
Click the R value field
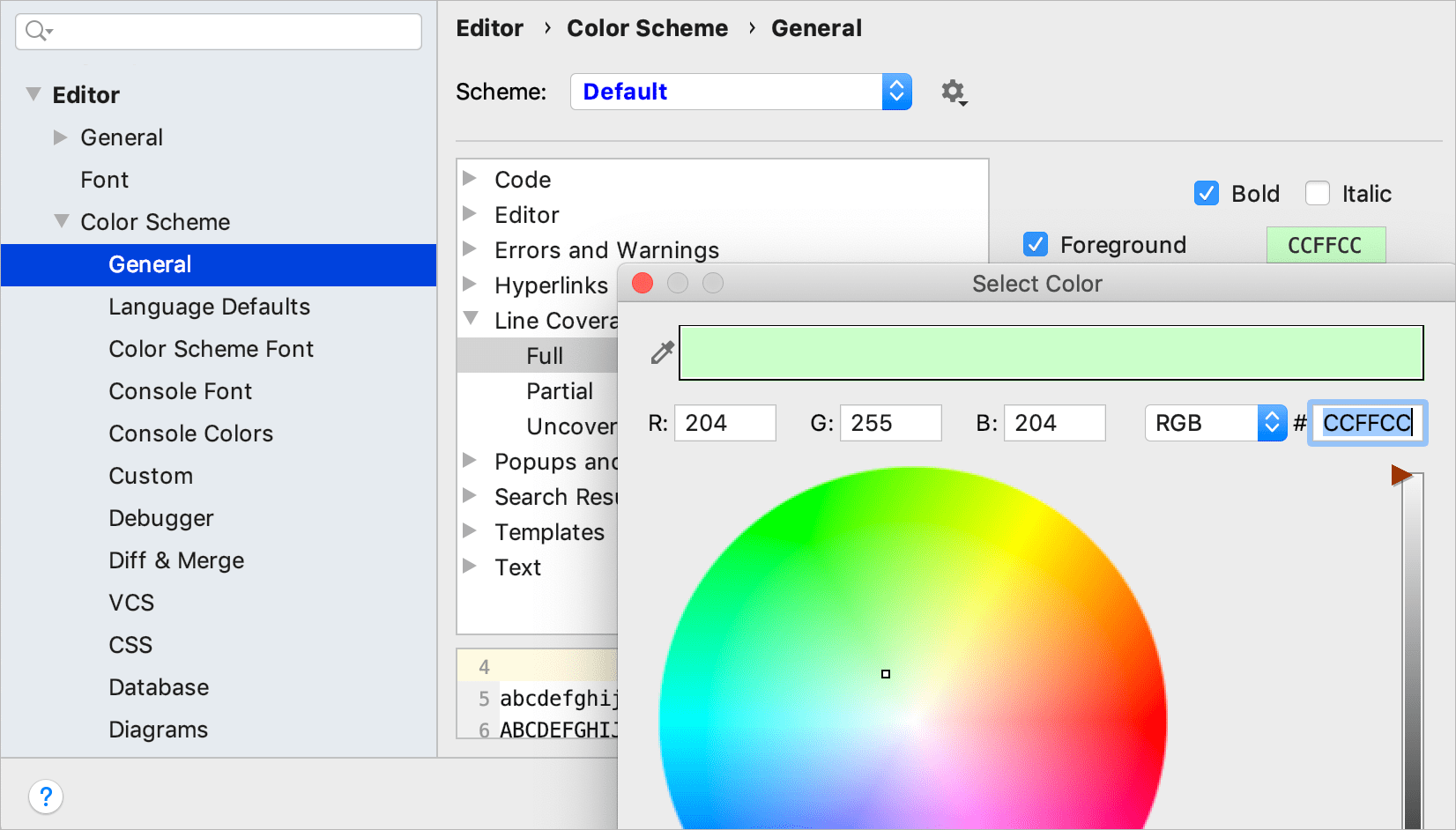click(x=724, y=423)
